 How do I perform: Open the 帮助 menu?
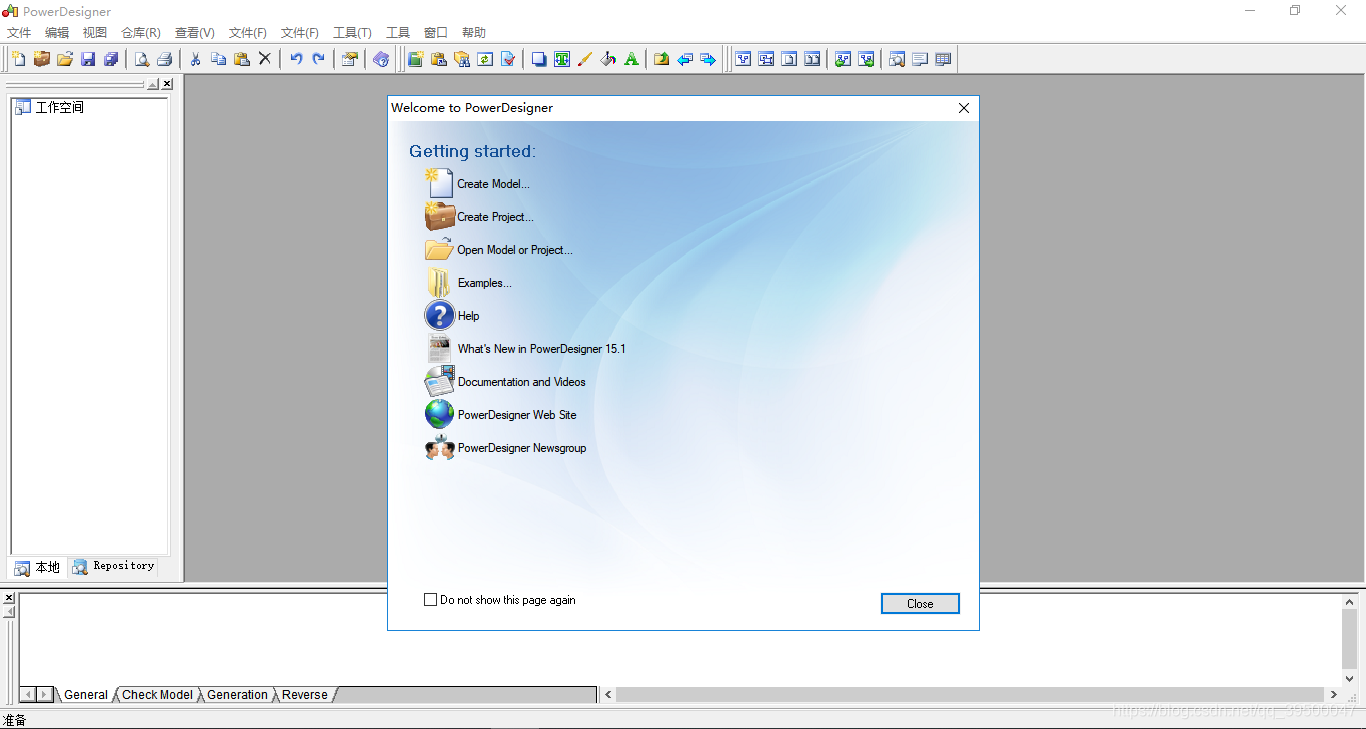point(474,33)
